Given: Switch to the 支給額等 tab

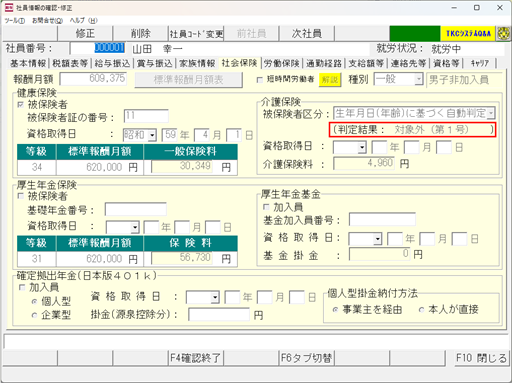Looking at the screenshot, I should pyautogui.click(x=366, y=63).
